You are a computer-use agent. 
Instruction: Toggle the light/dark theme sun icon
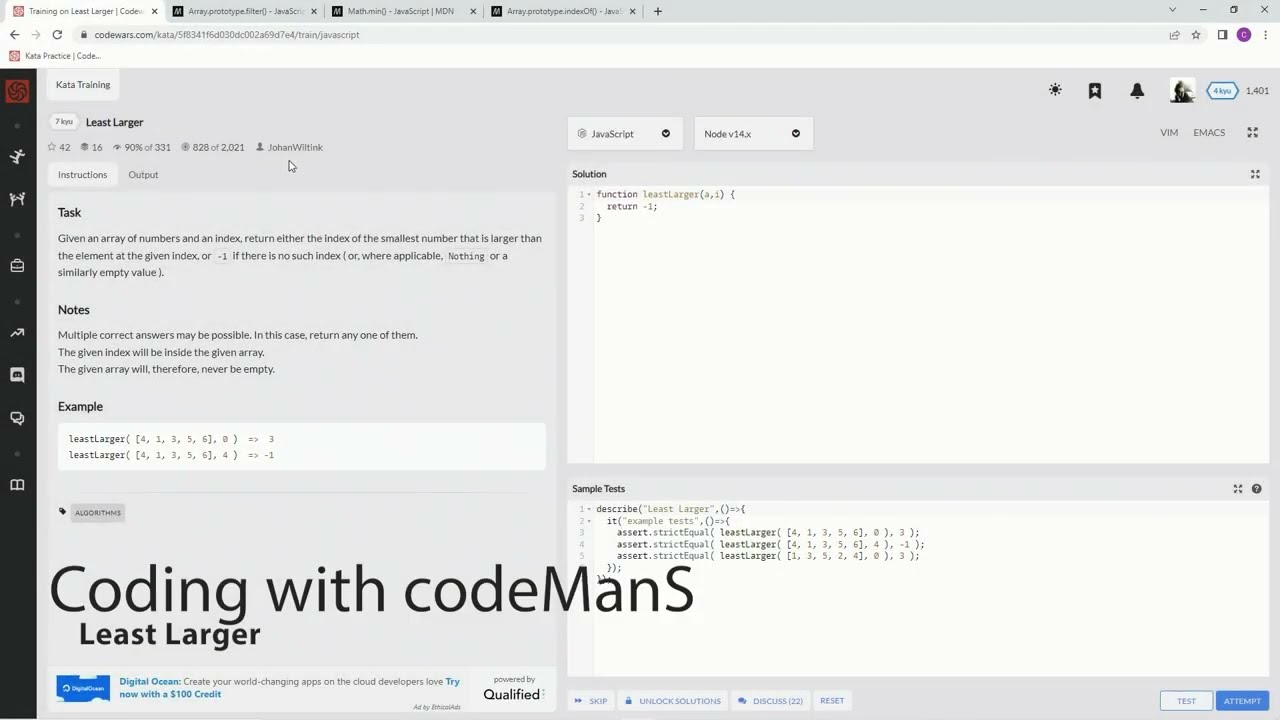[x=1055, y=90]
